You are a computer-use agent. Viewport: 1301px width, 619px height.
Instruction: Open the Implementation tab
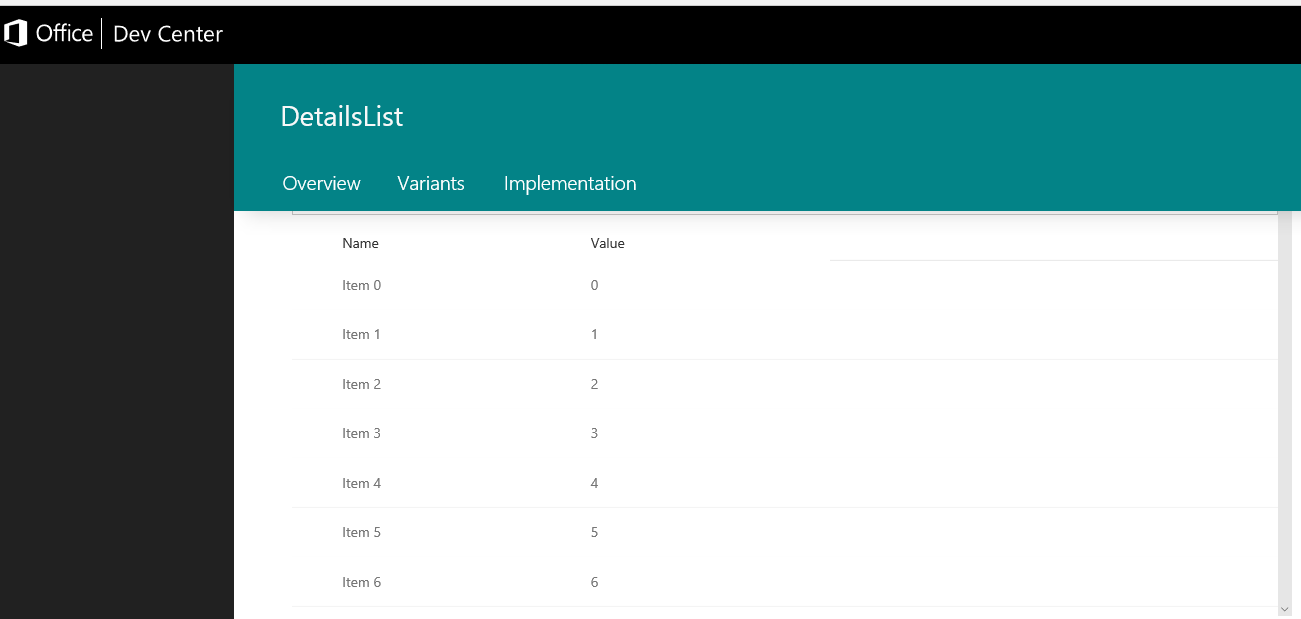point(569,183)
